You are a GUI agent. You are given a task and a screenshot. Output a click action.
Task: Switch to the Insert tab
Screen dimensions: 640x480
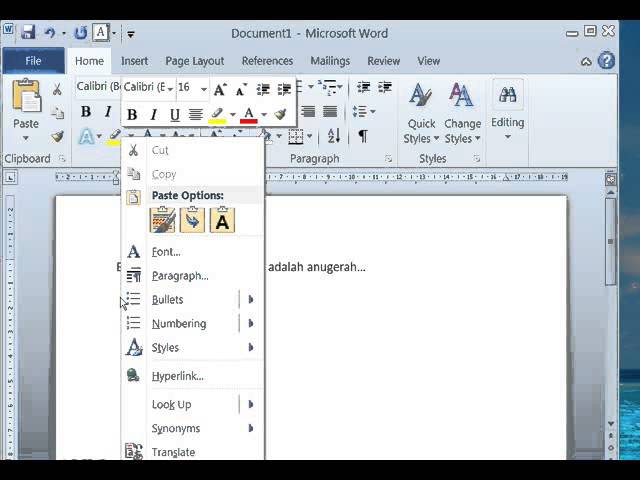pyautogui.click(x=134, y=61)
